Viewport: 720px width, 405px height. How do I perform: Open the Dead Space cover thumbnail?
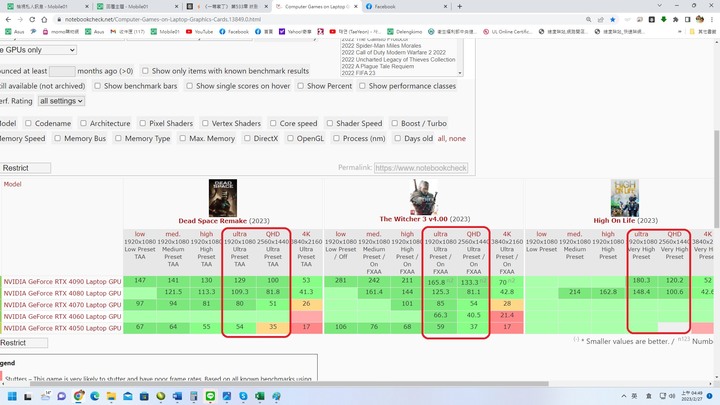pos(223,198)
